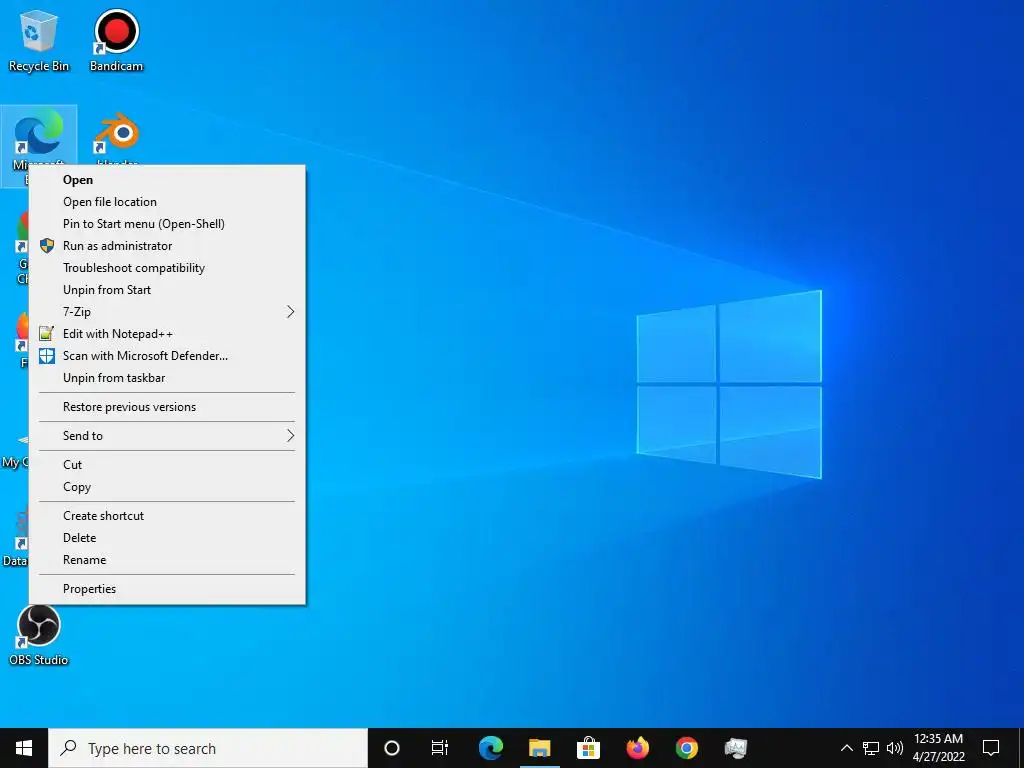The image size is (1024, 768).
Task: Choose Rename from the context menu
Action: [x=167, y=560]
